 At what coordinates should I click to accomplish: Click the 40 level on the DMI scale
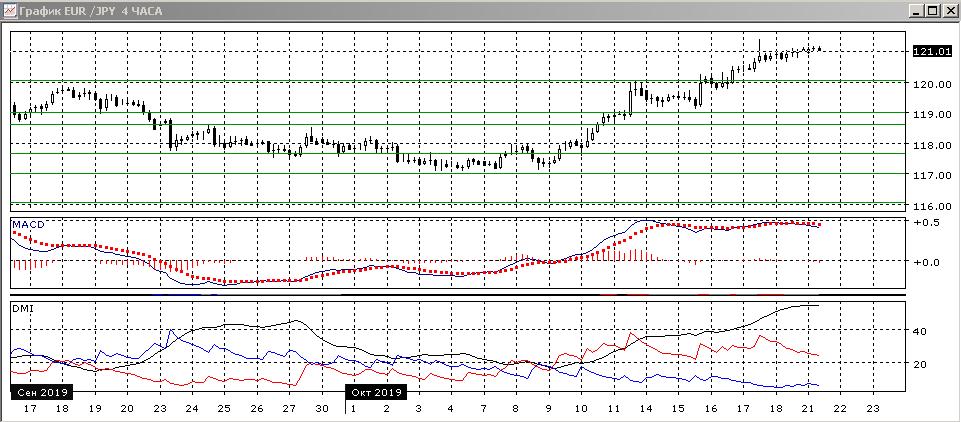(x=919, y=331)
